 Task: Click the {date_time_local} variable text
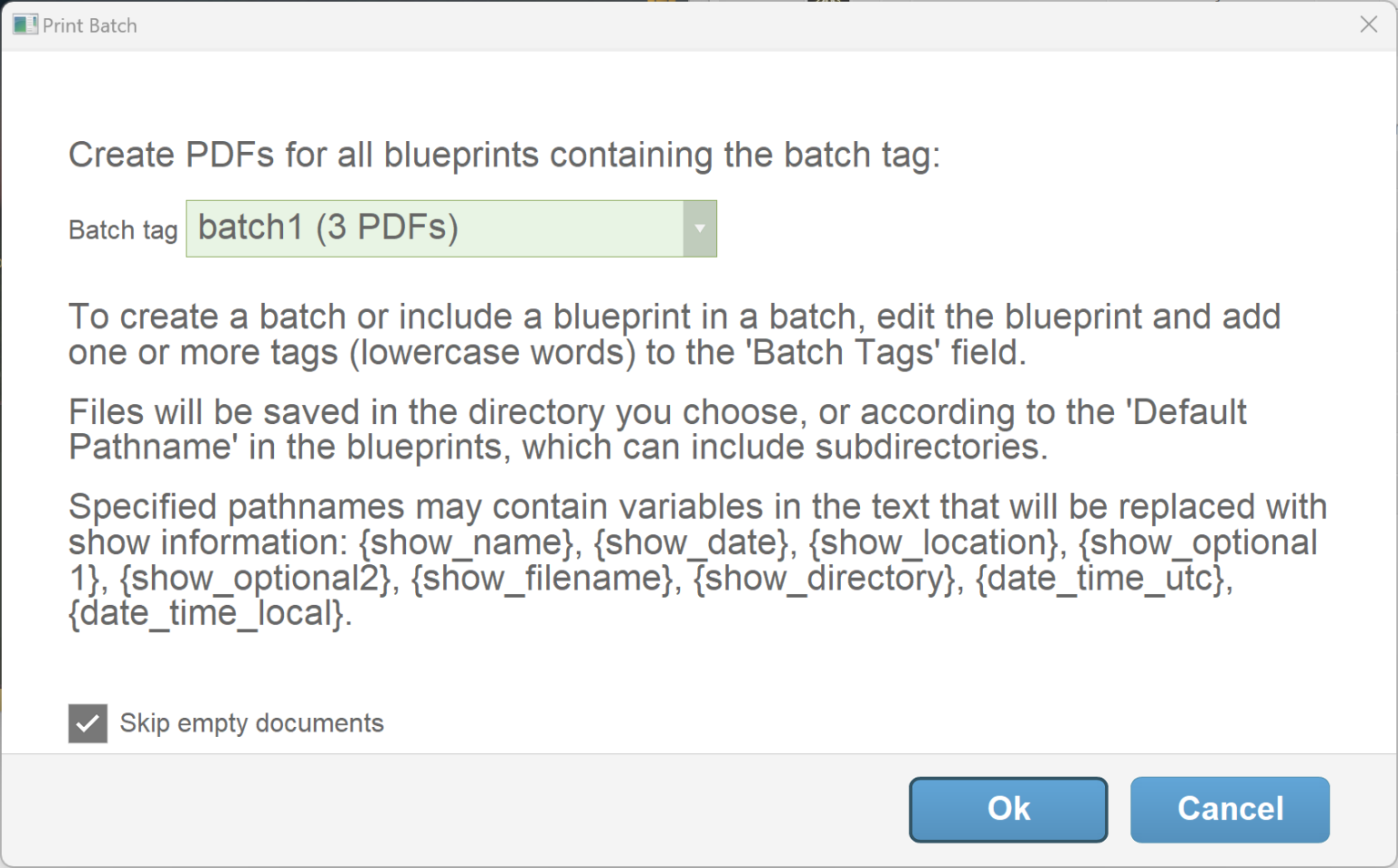[x=207, y=614]
